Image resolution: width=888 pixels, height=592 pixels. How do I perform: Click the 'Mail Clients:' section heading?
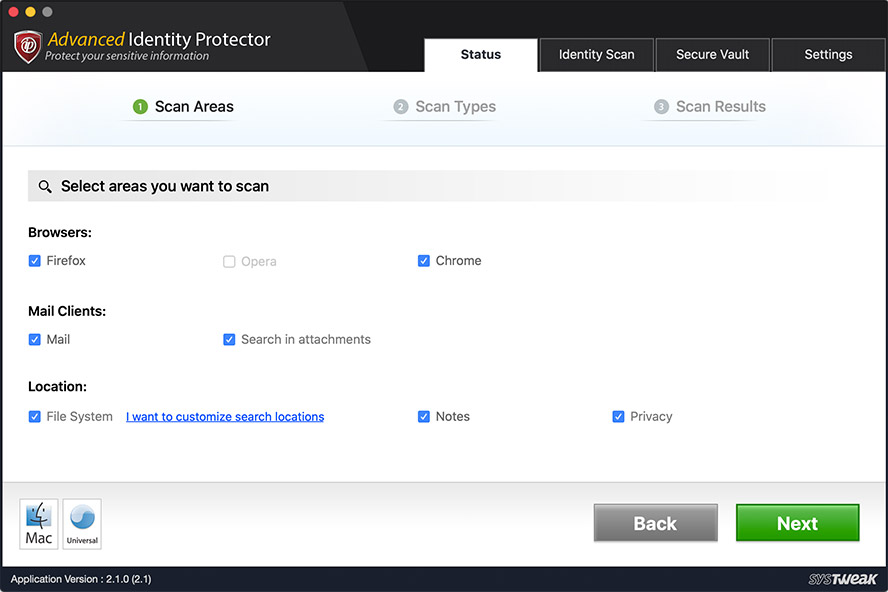67,311
